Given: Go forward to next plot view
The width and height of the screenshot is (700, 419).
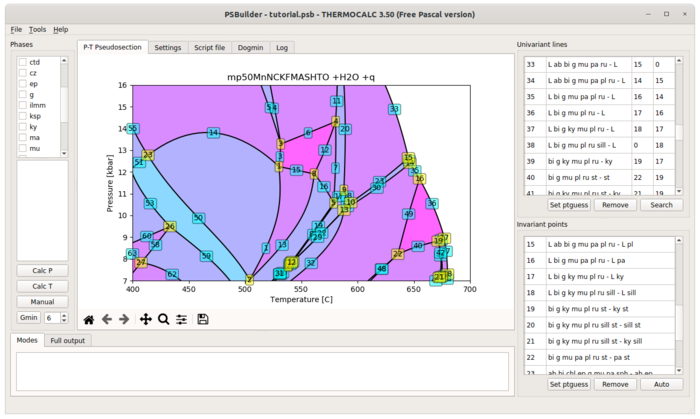Looking at the screenshot, I should pos(124,319).
